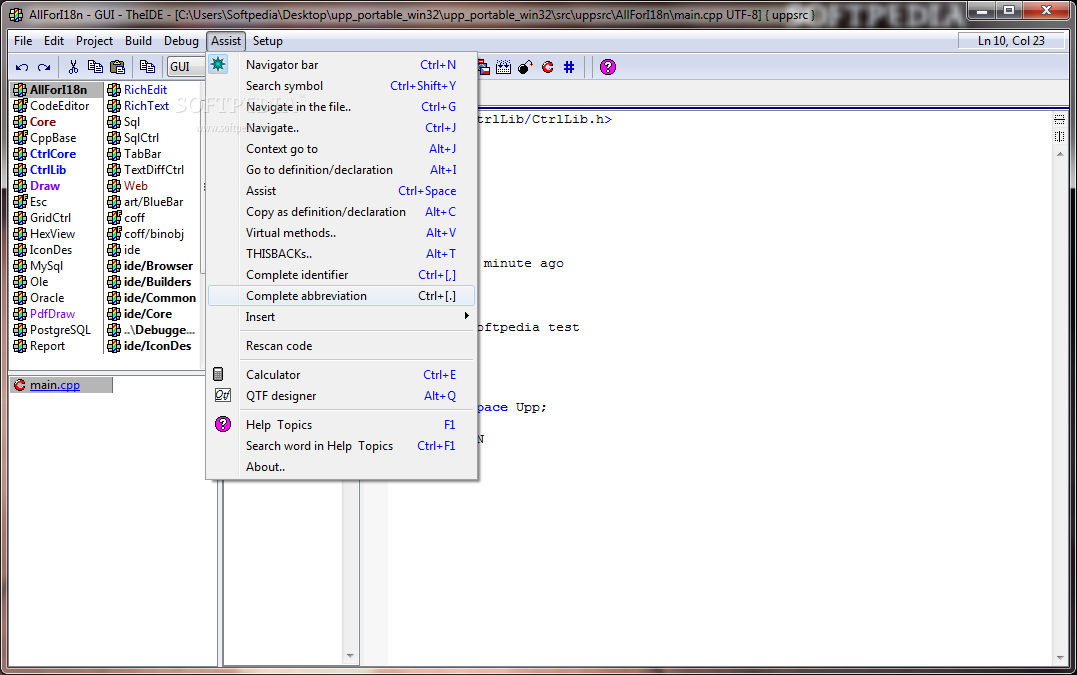Choose Search symbol from Assist menu

pos(341,86)
